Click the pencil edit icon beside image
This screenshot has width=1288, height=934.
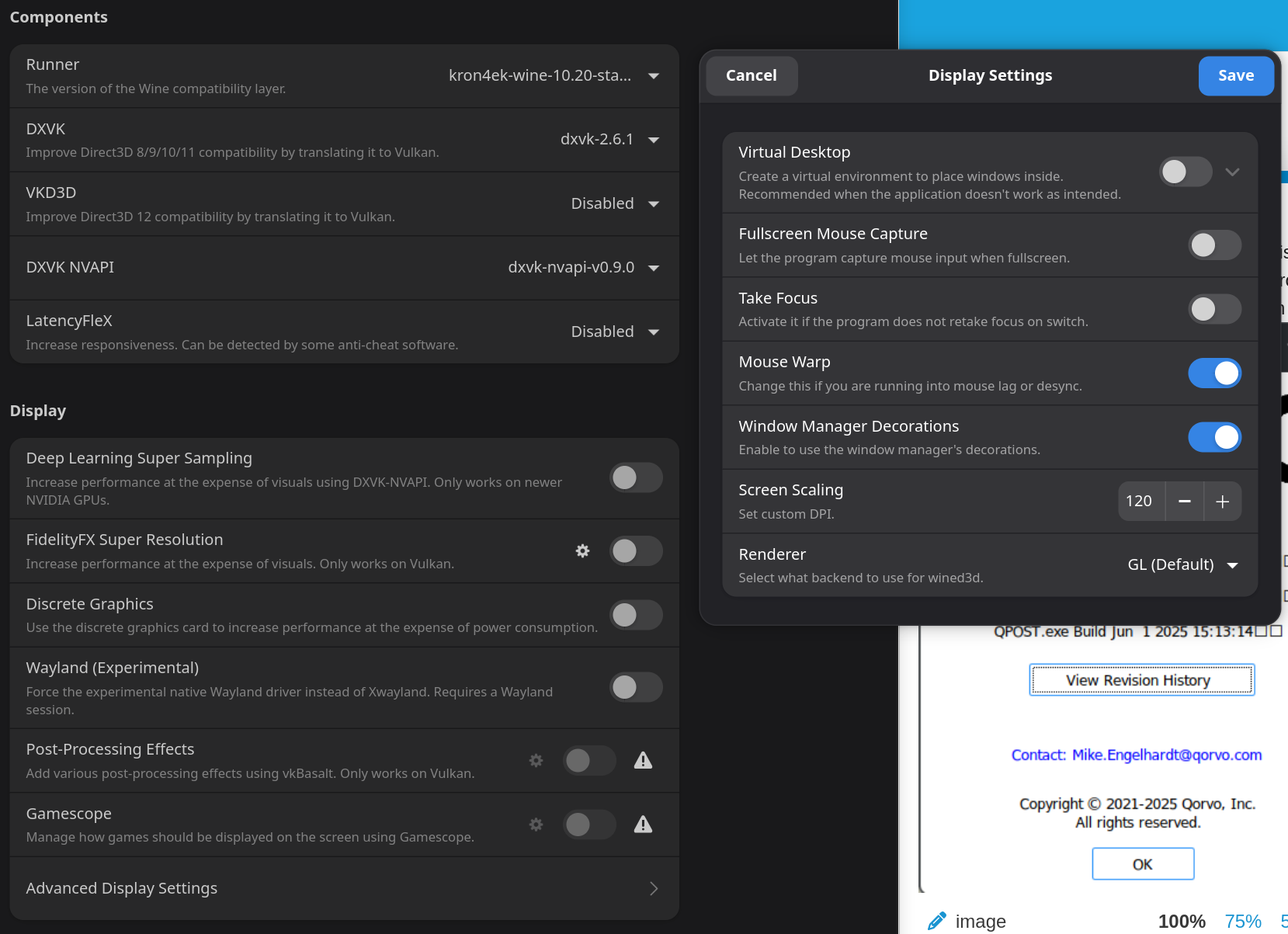[x=937, y=921]
